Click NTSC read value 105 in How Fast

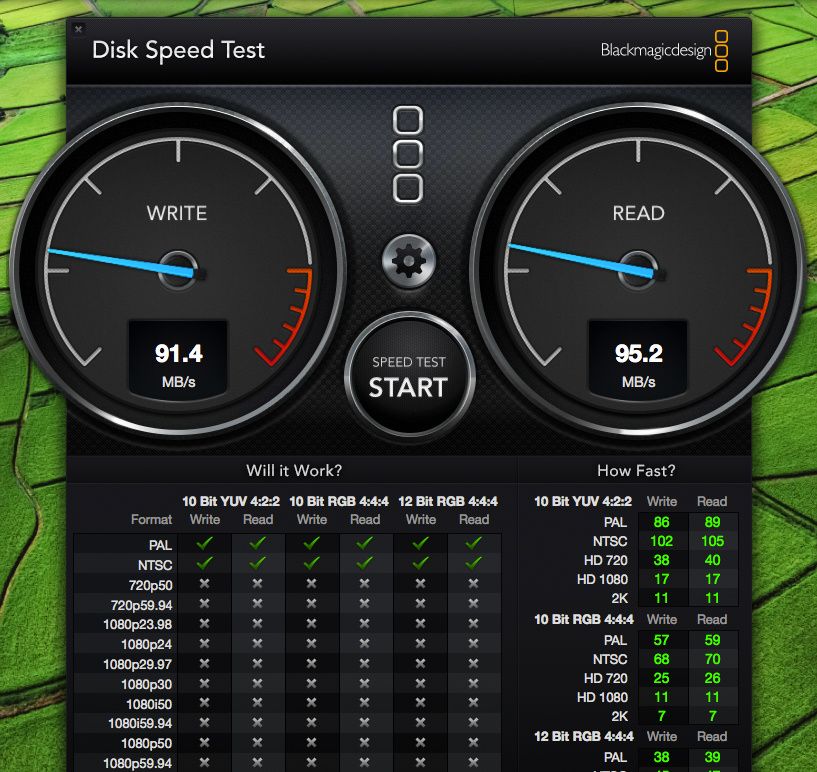point(712,541)
